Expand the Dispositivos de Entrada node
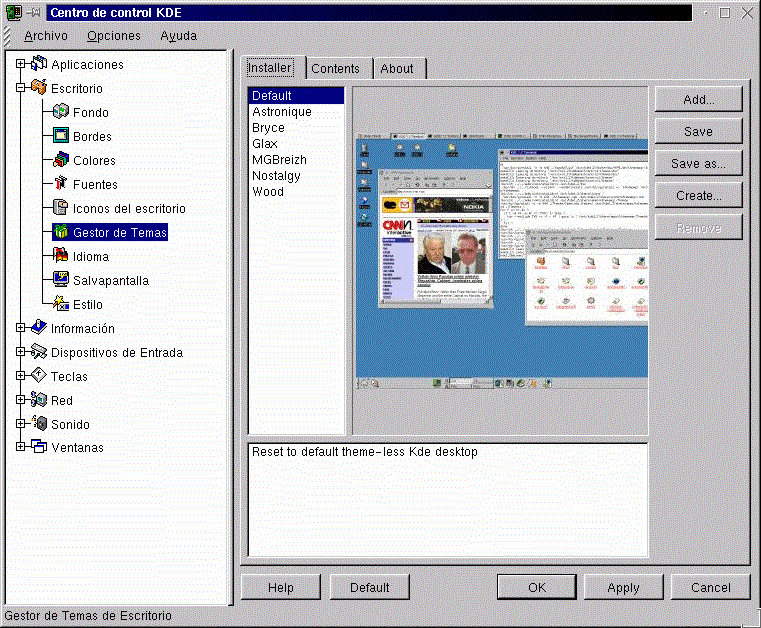The width and height of the screenshot is (761, 628). (20, 353)
